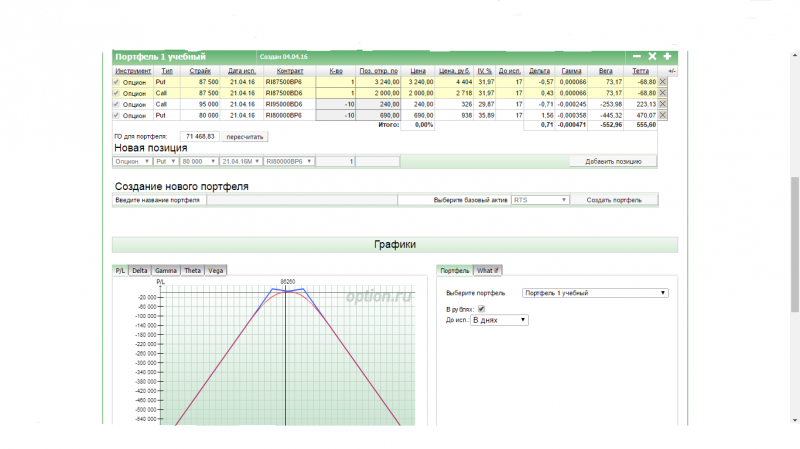The height and width of the screenshot is (449, 800).
Task: Click the 'Добавить позицию' button
Action: pos(614,161)
